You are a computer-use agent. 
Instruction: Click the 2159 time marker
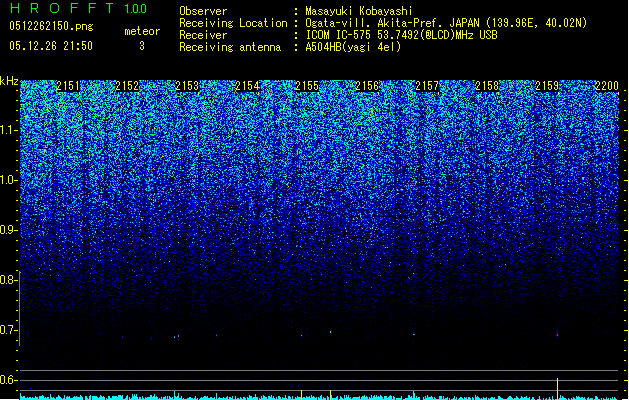[x=547, y=86]
